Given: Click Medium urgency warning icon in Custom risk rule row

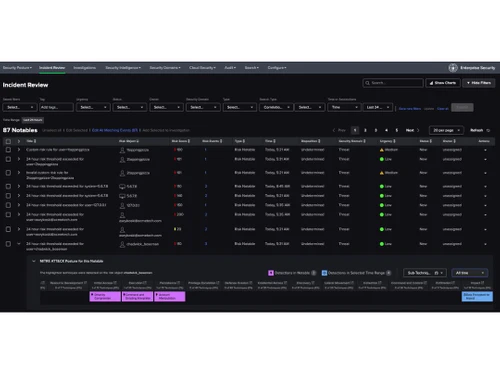Looking at the screenshot, I should pyautogui.click(x=382, y=150).
